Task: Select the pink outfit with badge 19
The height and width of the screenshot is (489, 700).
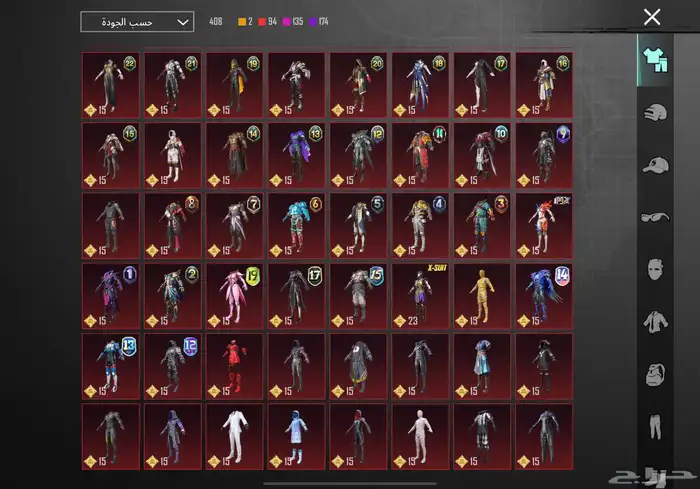Action: click(234, 297)
